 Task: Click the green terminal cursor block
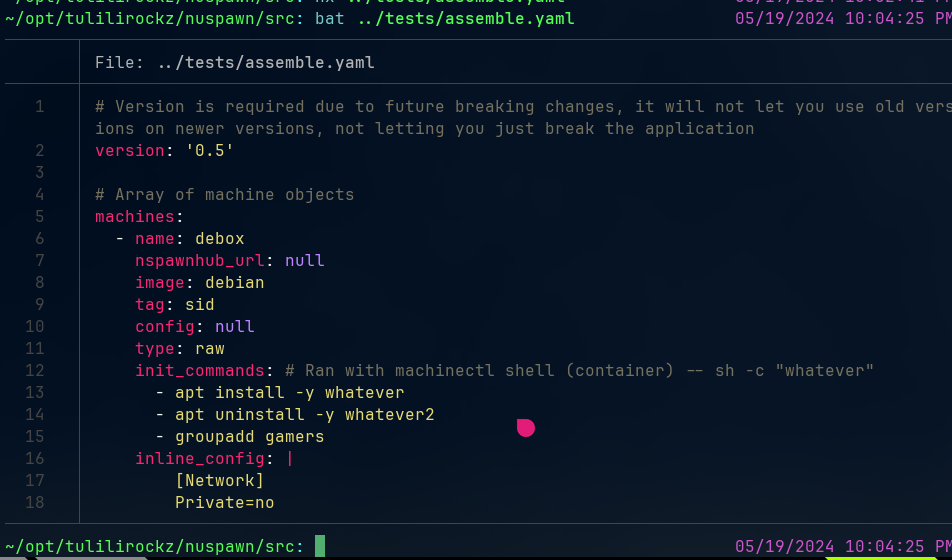click(320, 546)
